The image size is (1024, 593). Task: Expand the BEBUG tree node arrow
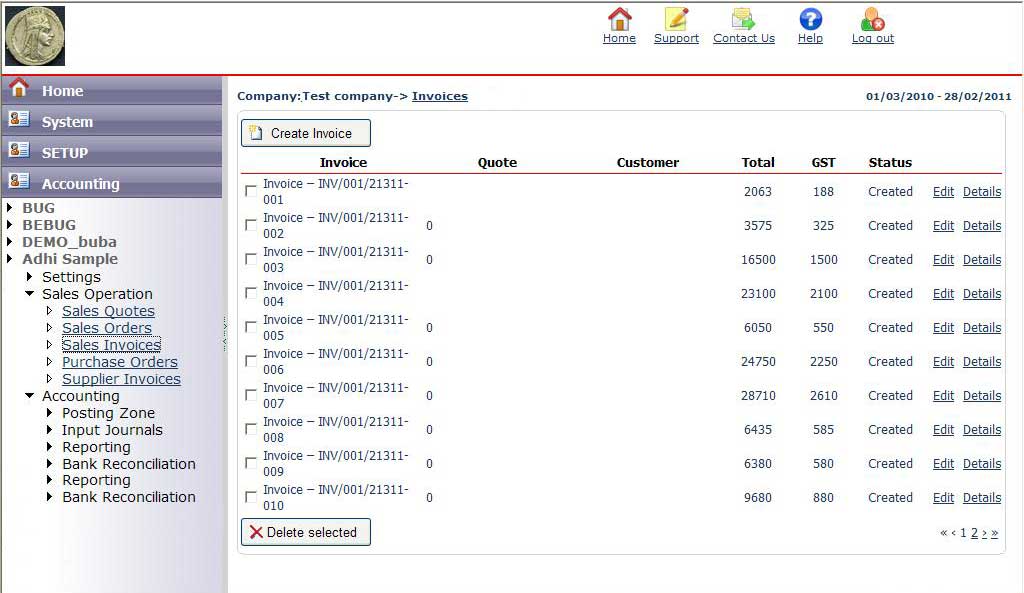[x=9, y=225]
